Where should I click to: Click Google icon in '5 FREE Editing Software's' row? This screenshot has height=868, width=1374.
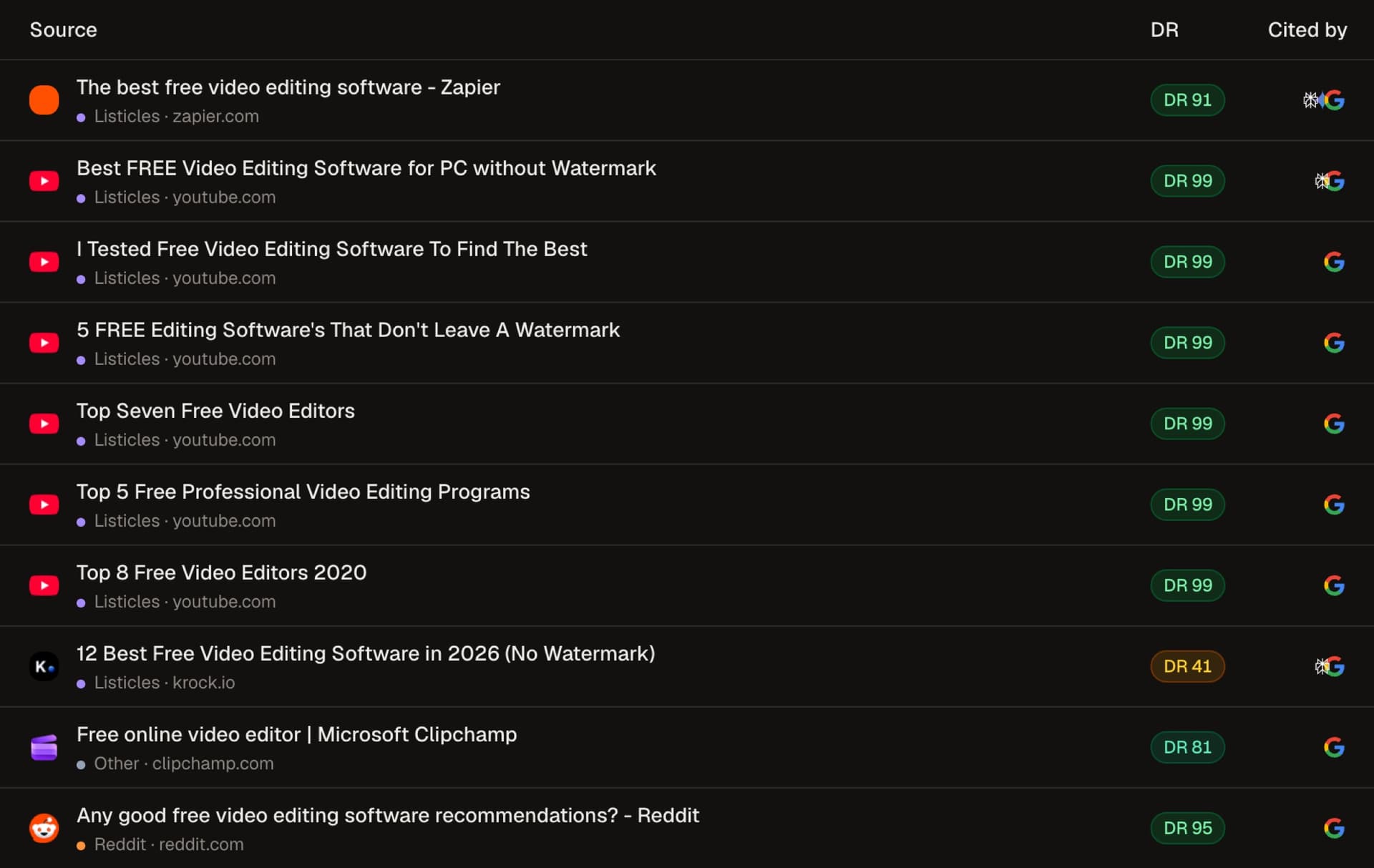point(1334,343)
